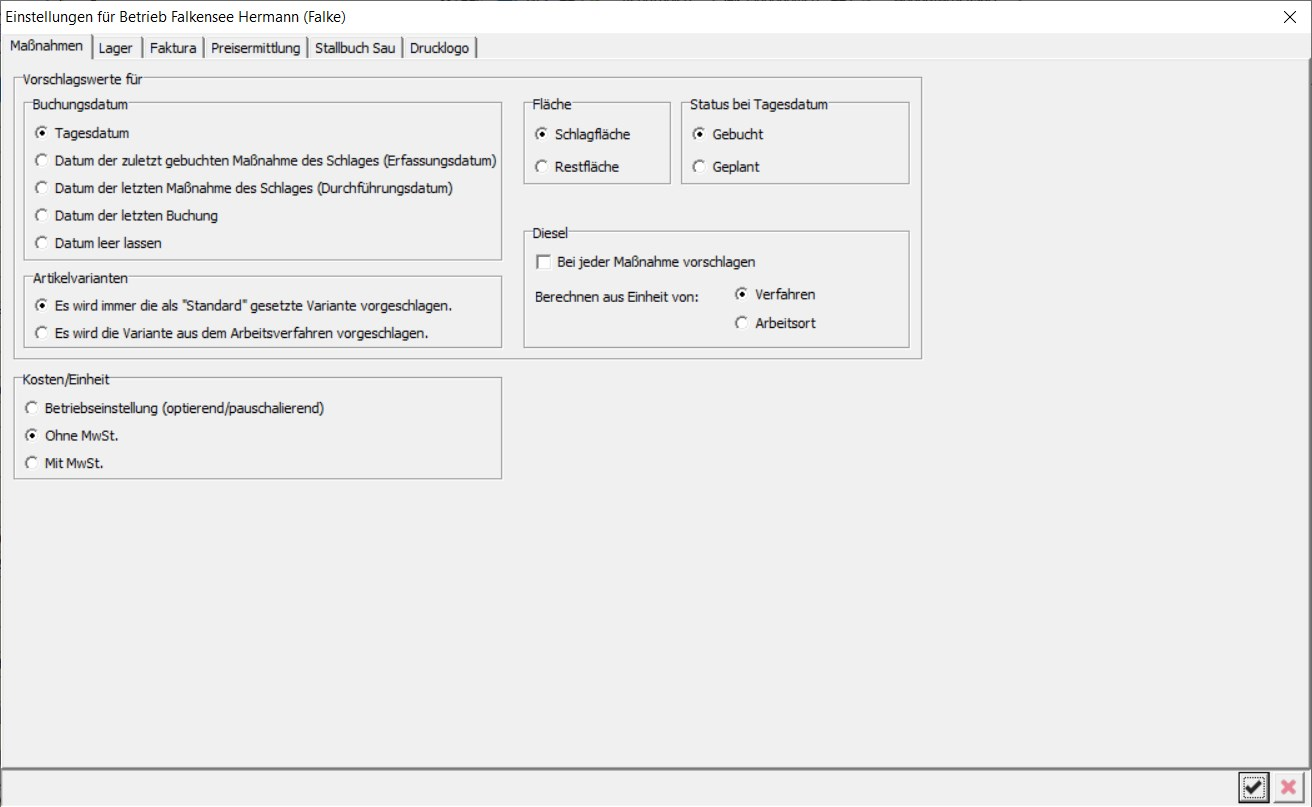This screenshot has width=1312, height=807.
Task: Switch to the Drucklogo tab
Action: click(439, 48)
